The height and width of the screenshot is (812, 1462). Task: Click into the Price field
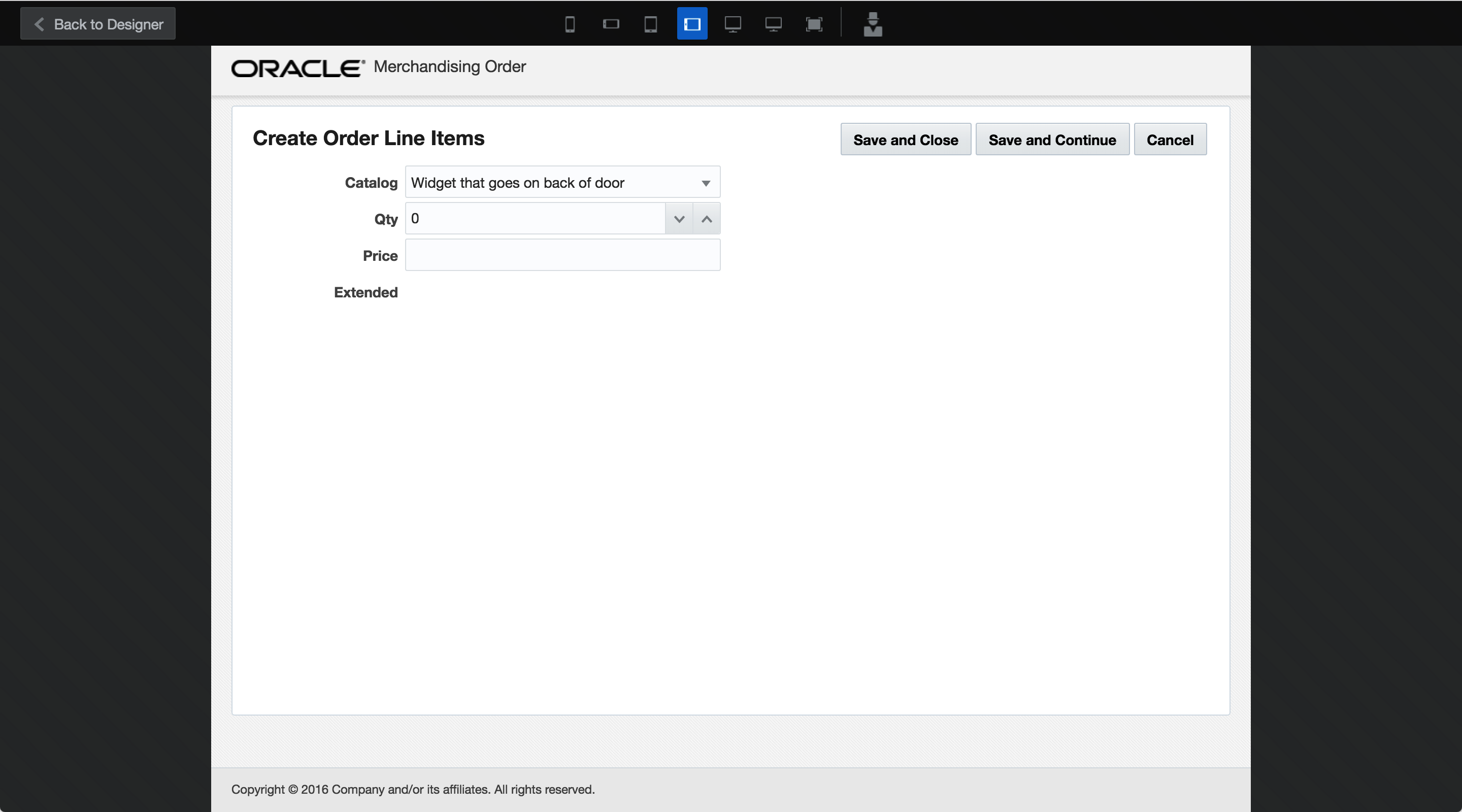pyautogui.click(x=562, y=255)
